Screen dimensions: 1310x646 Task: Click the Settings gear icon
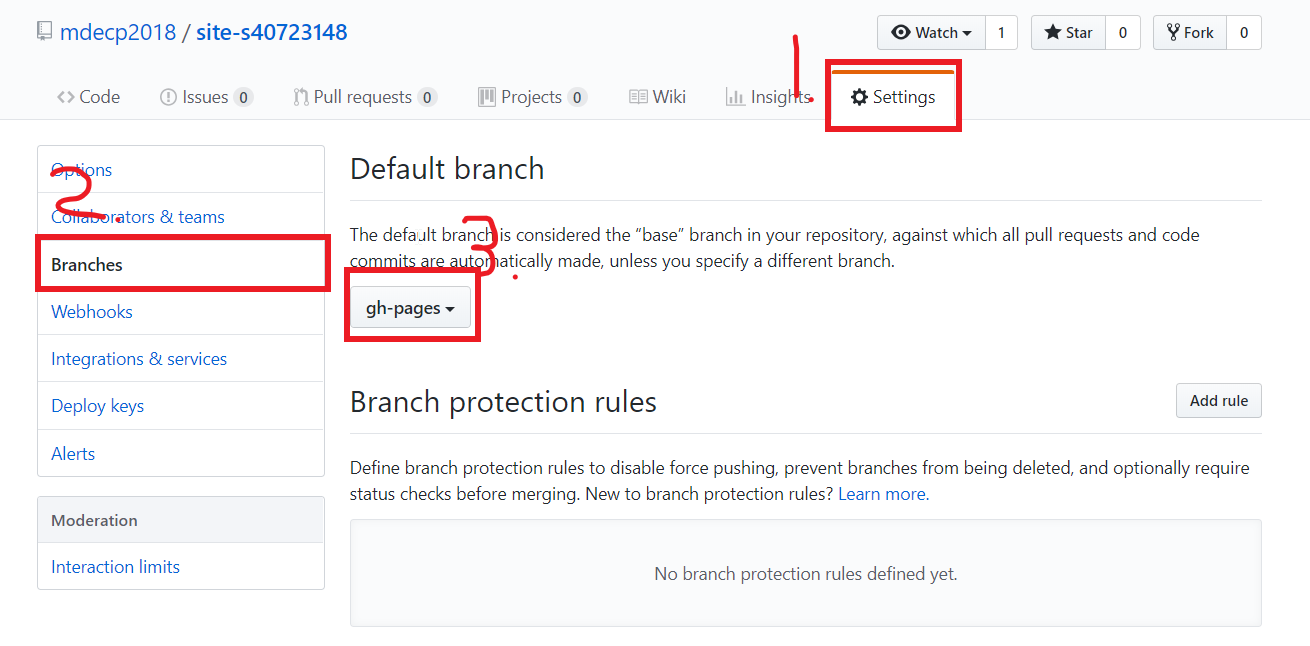point(859,97)
